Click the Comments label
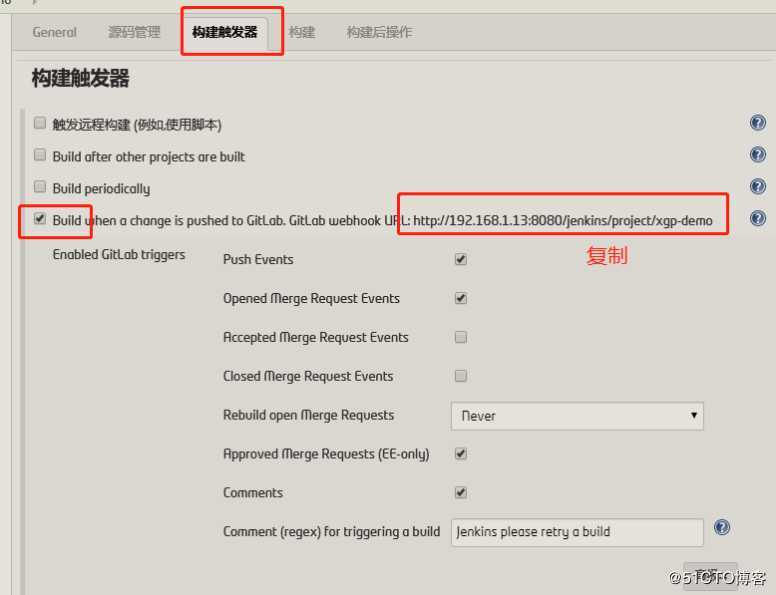 (253, 493)
